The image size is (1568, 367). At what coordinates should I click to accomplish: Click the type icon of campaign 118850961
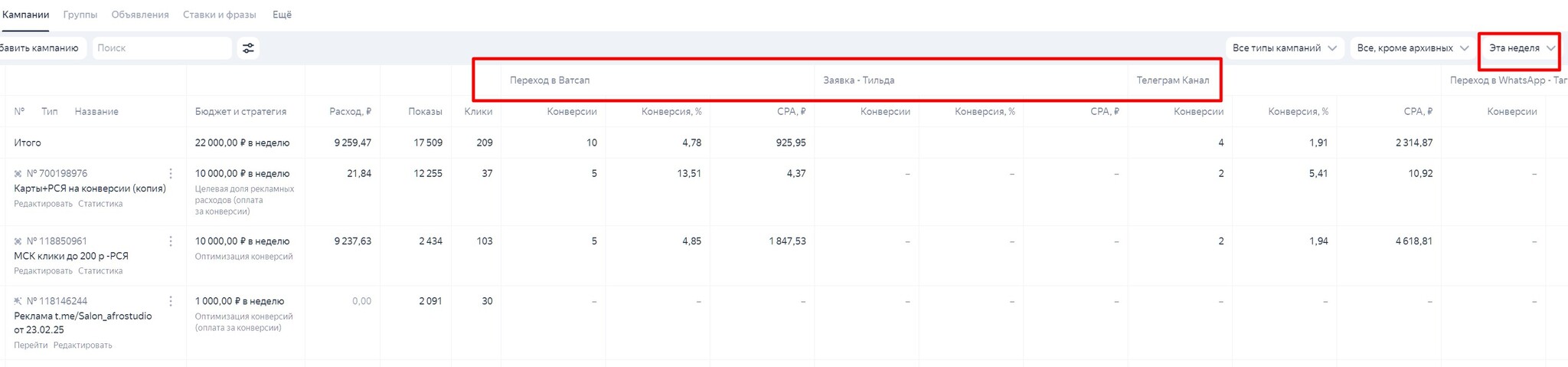tap(18, 241)
